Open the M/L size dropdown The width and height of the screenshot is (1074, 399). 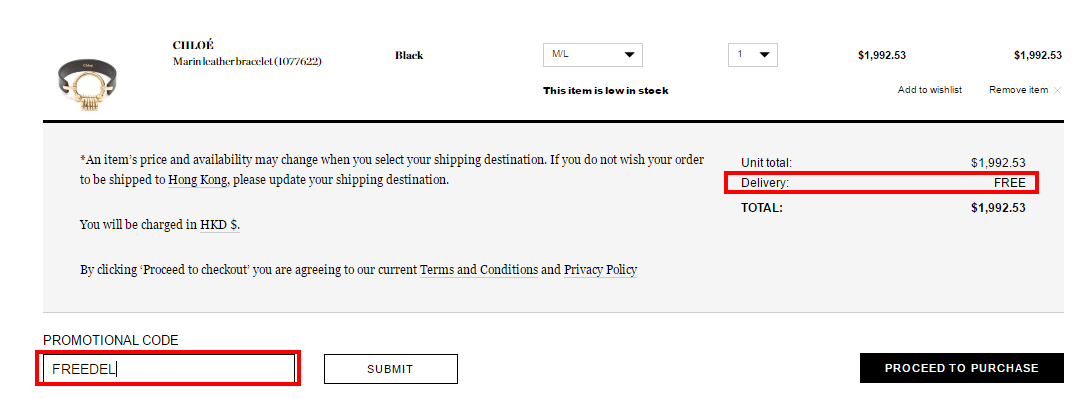(x=592, y=55)
